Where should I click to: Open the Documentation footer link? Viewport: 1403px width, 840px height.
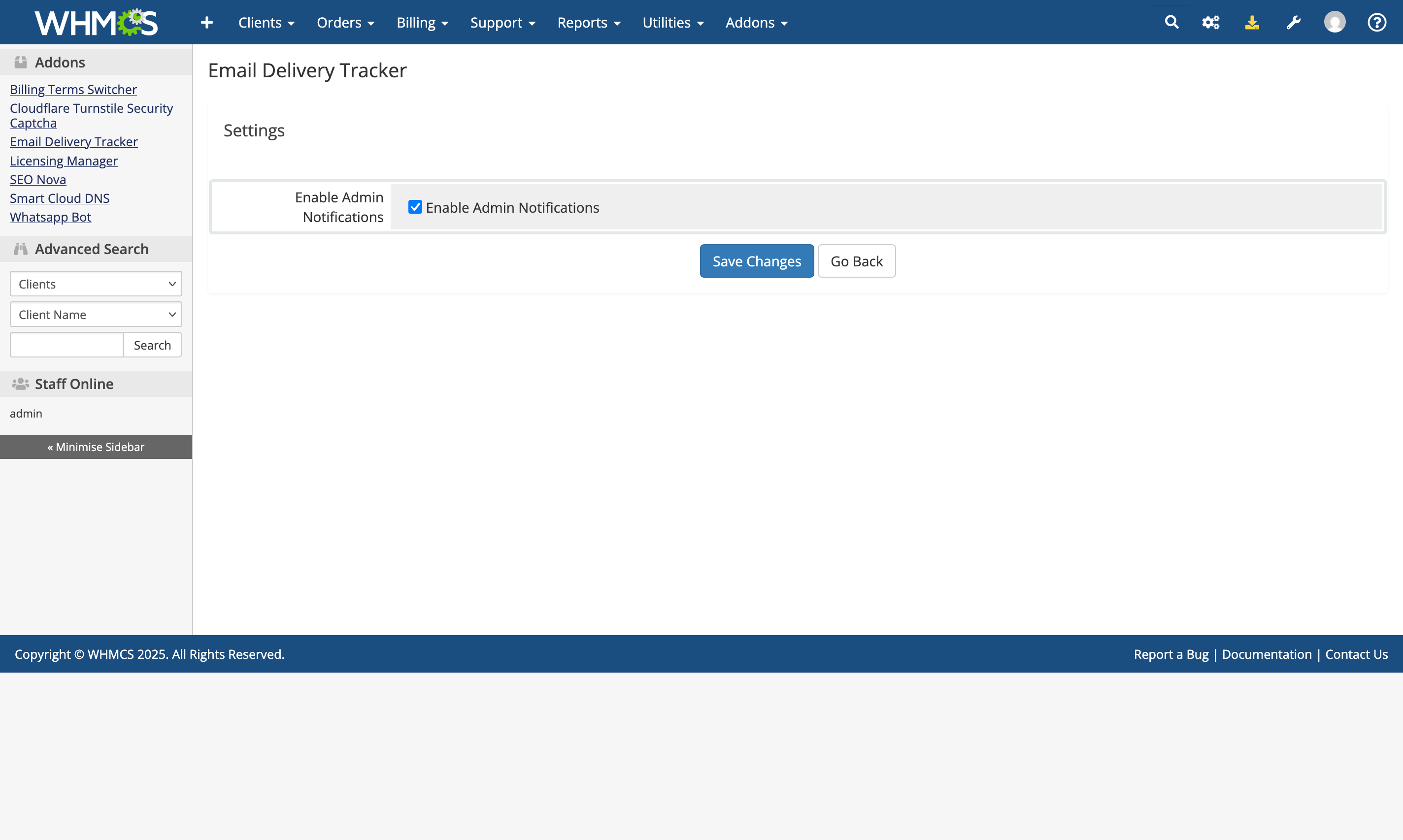click(x=1267, y=654)
